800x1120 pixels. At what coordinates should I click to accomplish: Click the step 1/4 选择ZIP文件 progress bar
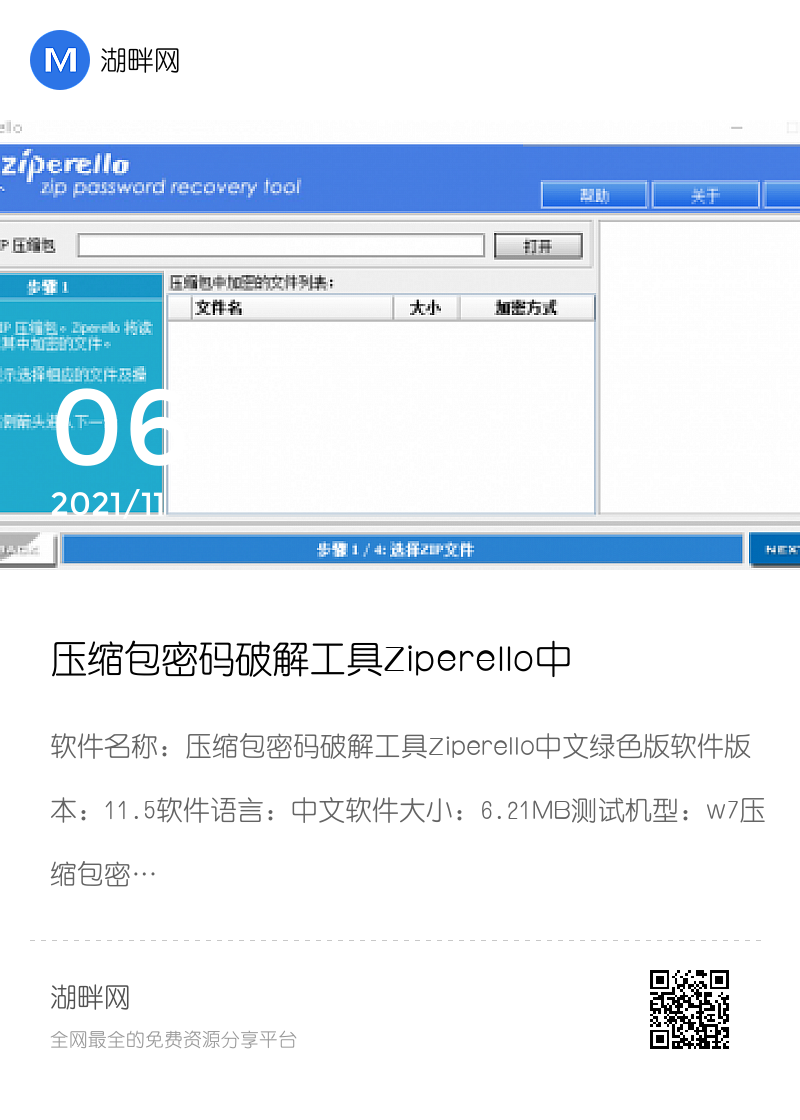(x=403, y=549)
